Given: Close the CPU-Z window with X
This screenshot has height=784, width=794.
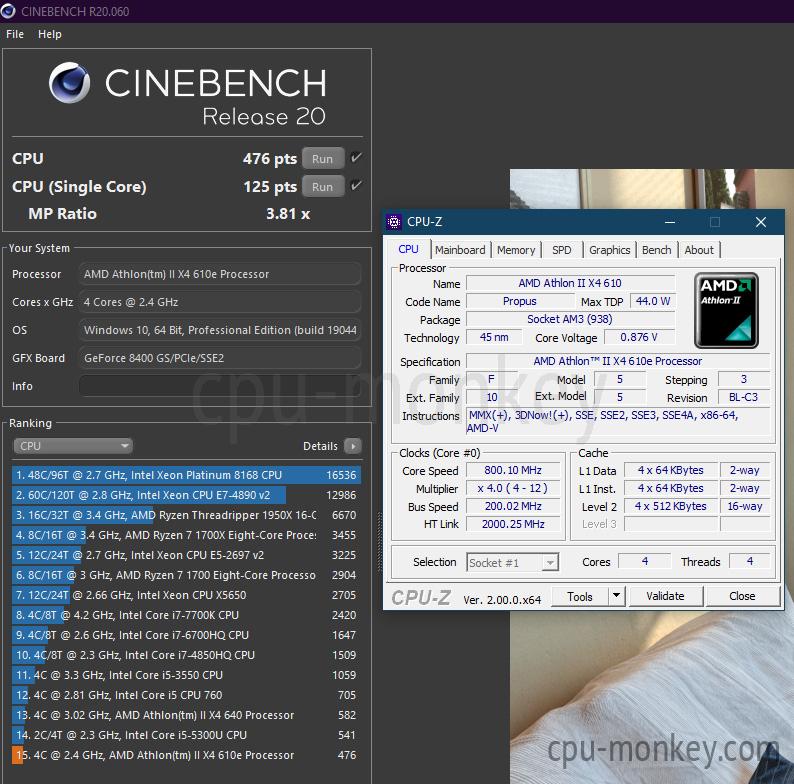Looking at the screenshot, I should coord(761,222).
